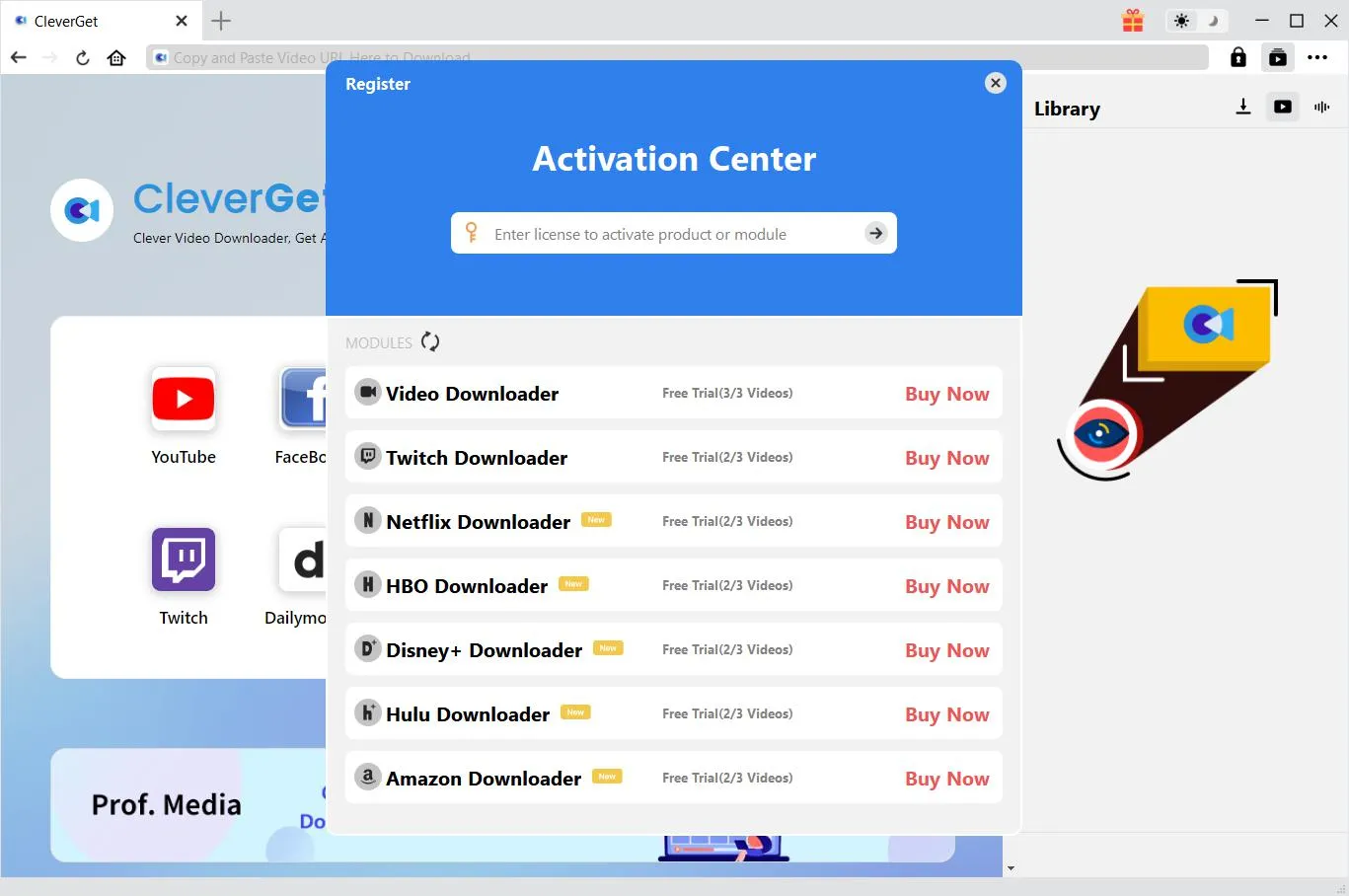
Task: Close the Activation Center dialog
Action: [996, 84]
